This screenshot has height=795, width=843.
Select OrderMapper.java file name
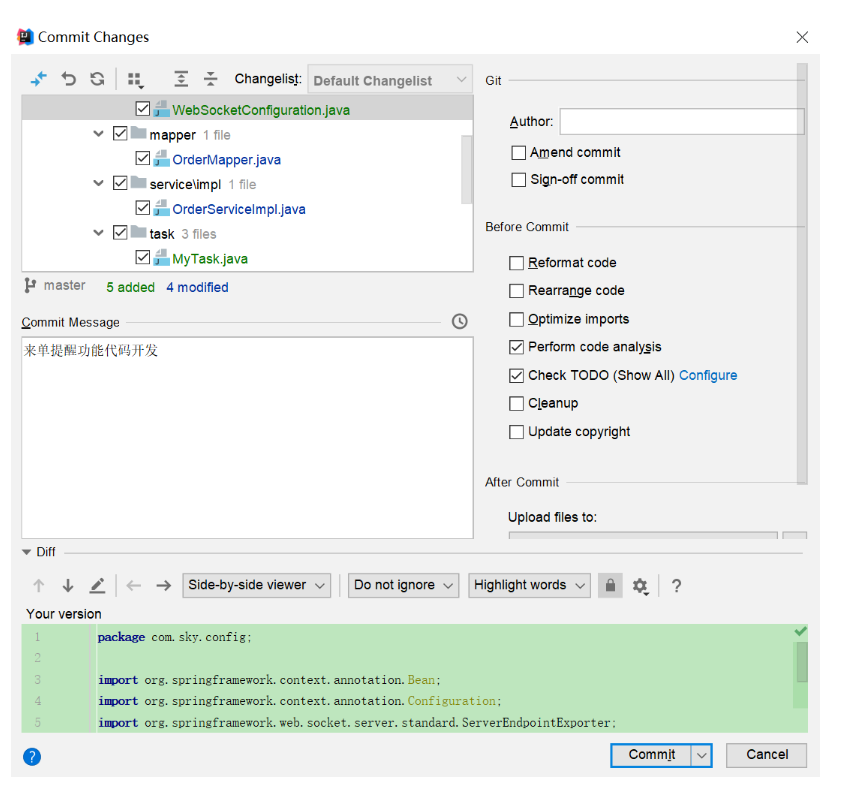pos(226,160)
